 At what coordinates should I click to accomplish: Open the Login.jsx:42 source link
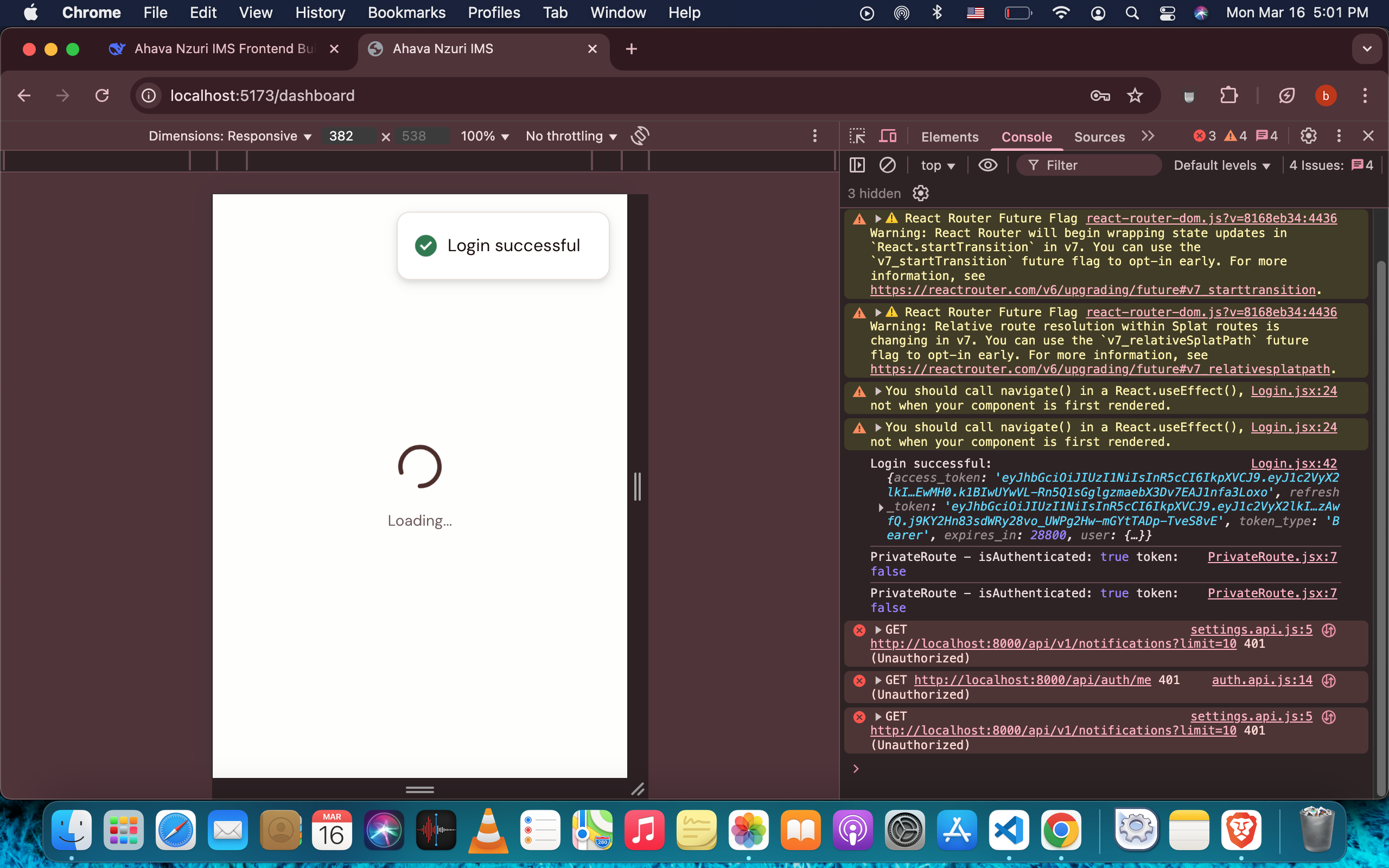click(x=1294, y=463)
